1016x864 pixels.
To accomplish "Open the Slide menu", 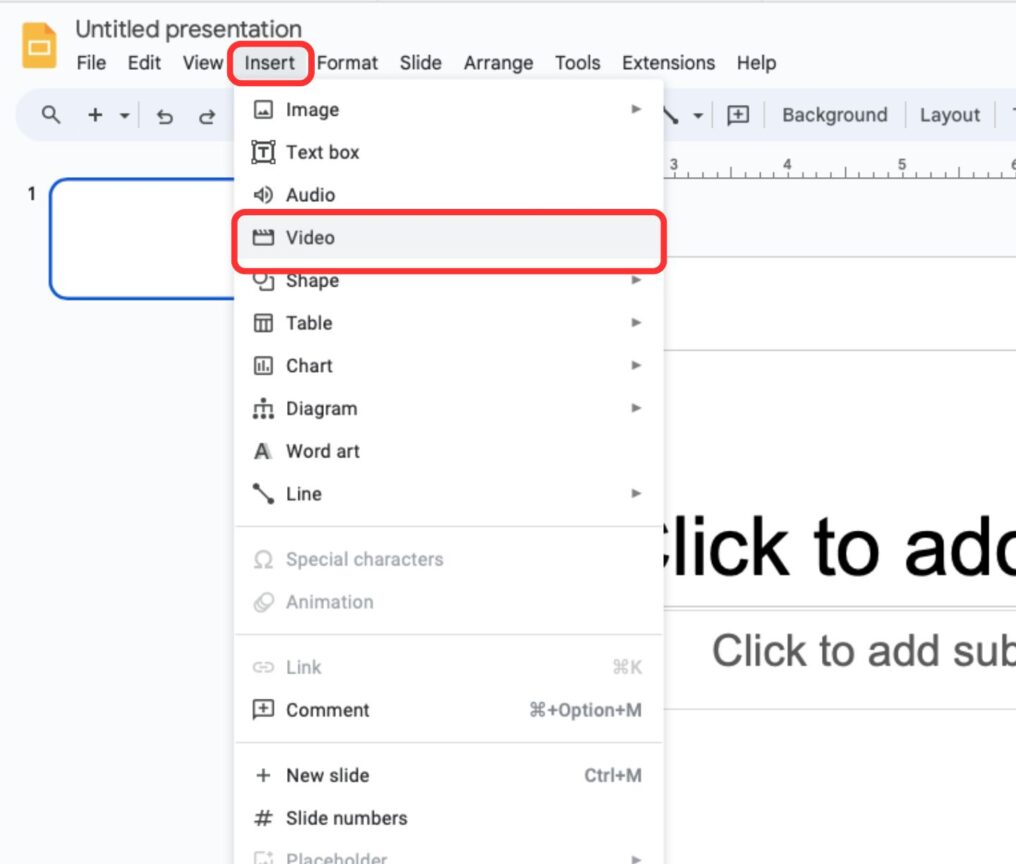I will point(421,63).
